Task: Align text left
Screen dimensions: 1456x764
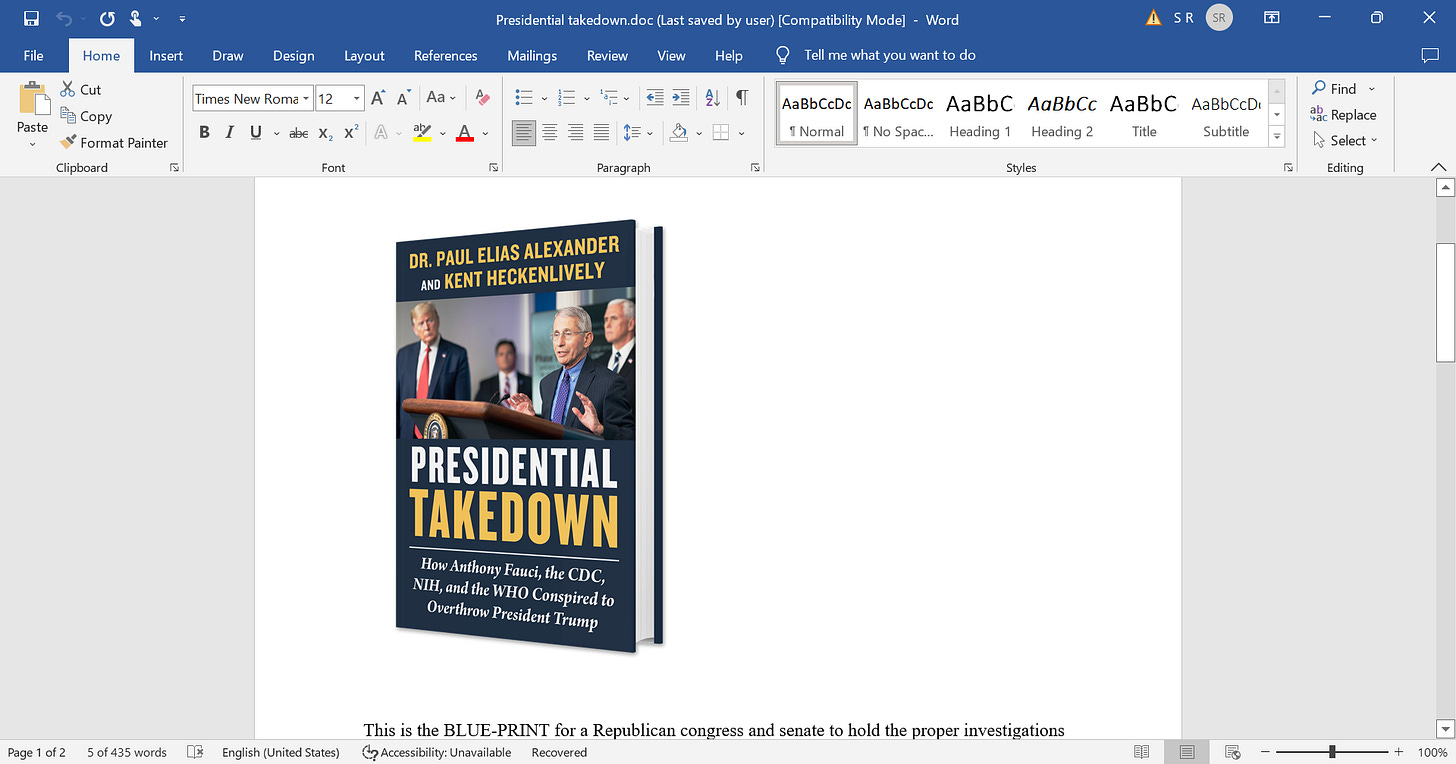Action: click(x=523, y=133)
